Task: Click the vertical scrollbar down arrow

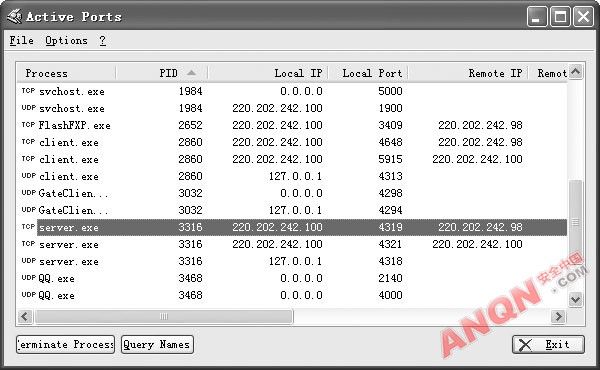Action: pyautogui.click(x=576, y=299)
